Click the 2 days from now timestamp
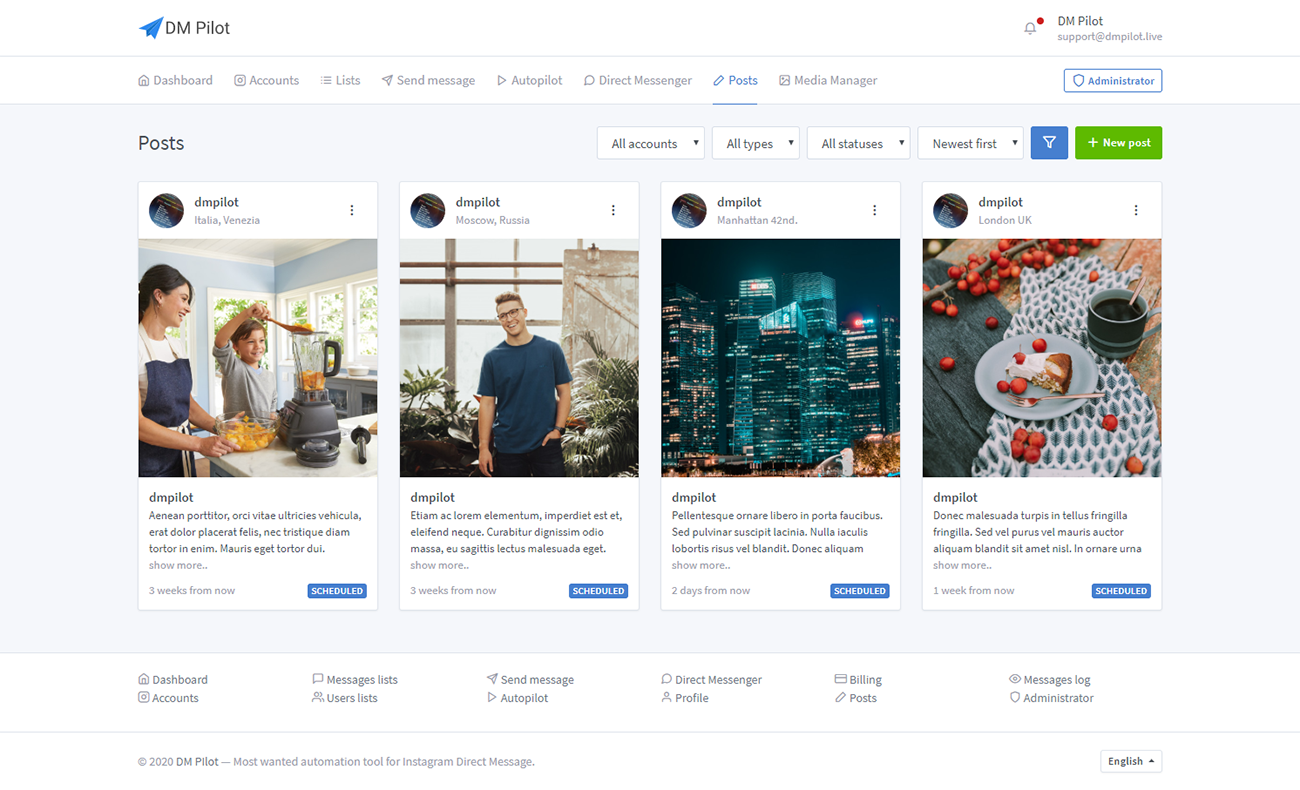Image resolution: width=1300 pixels, height=790 pixels. click(x=711, y=591)
